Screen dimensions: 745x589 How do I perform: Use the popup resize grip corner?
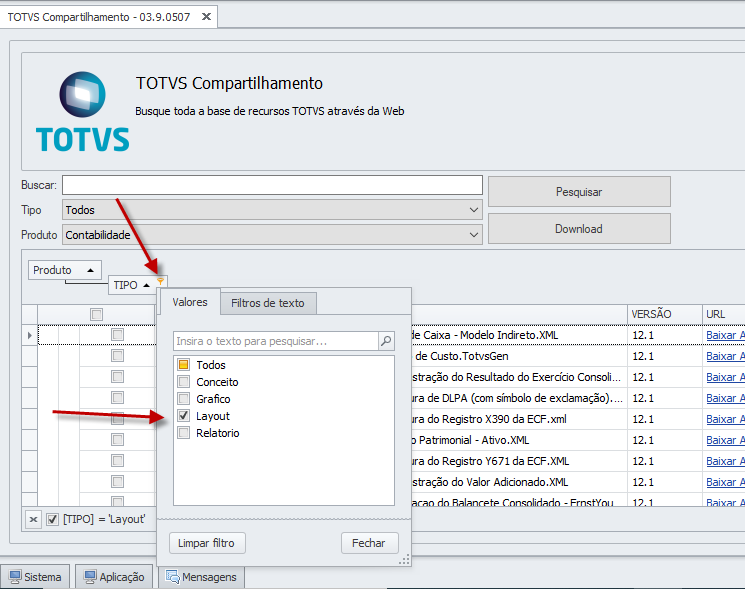pos(404,560)
